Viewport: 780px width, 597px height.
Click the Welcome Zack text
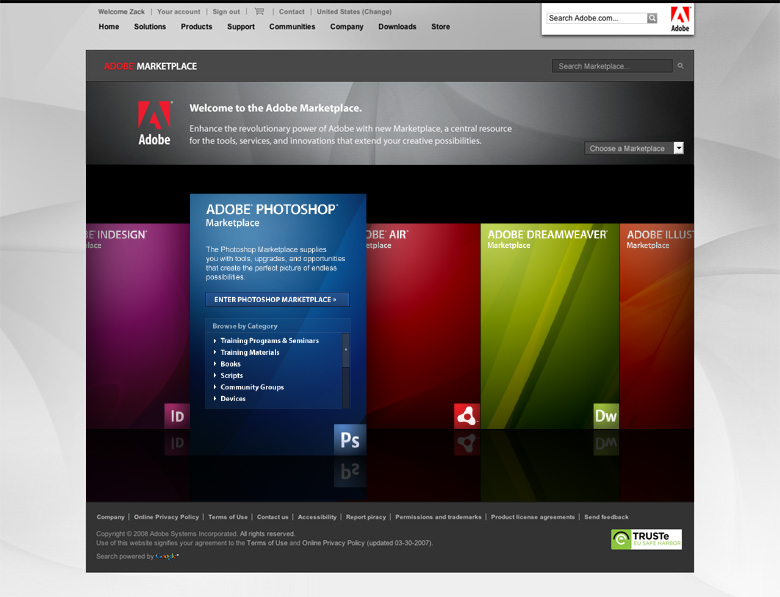[121, 11]
